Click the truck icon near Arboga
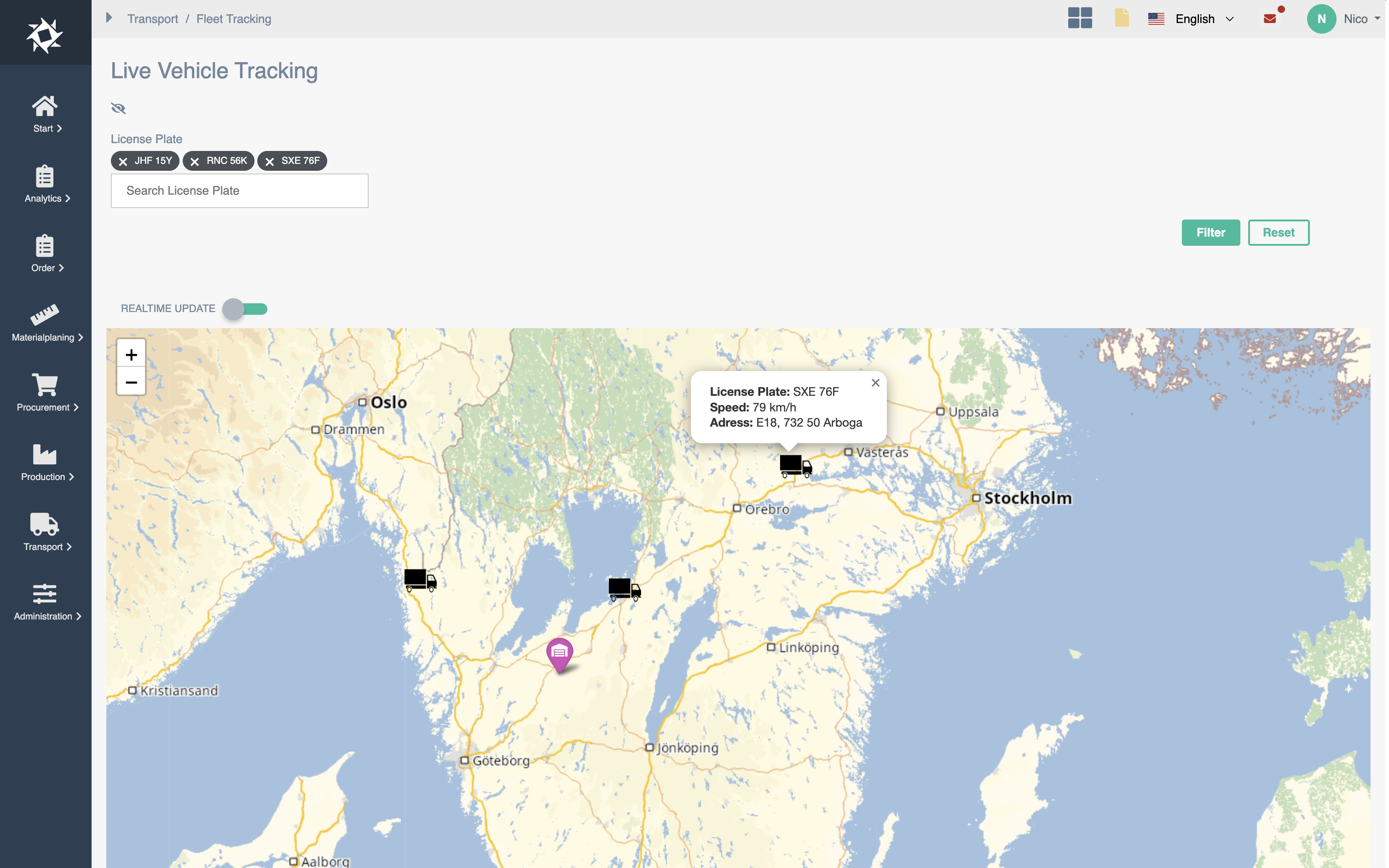The width and height of the screenshot is (1389, 868). point(795,466)
